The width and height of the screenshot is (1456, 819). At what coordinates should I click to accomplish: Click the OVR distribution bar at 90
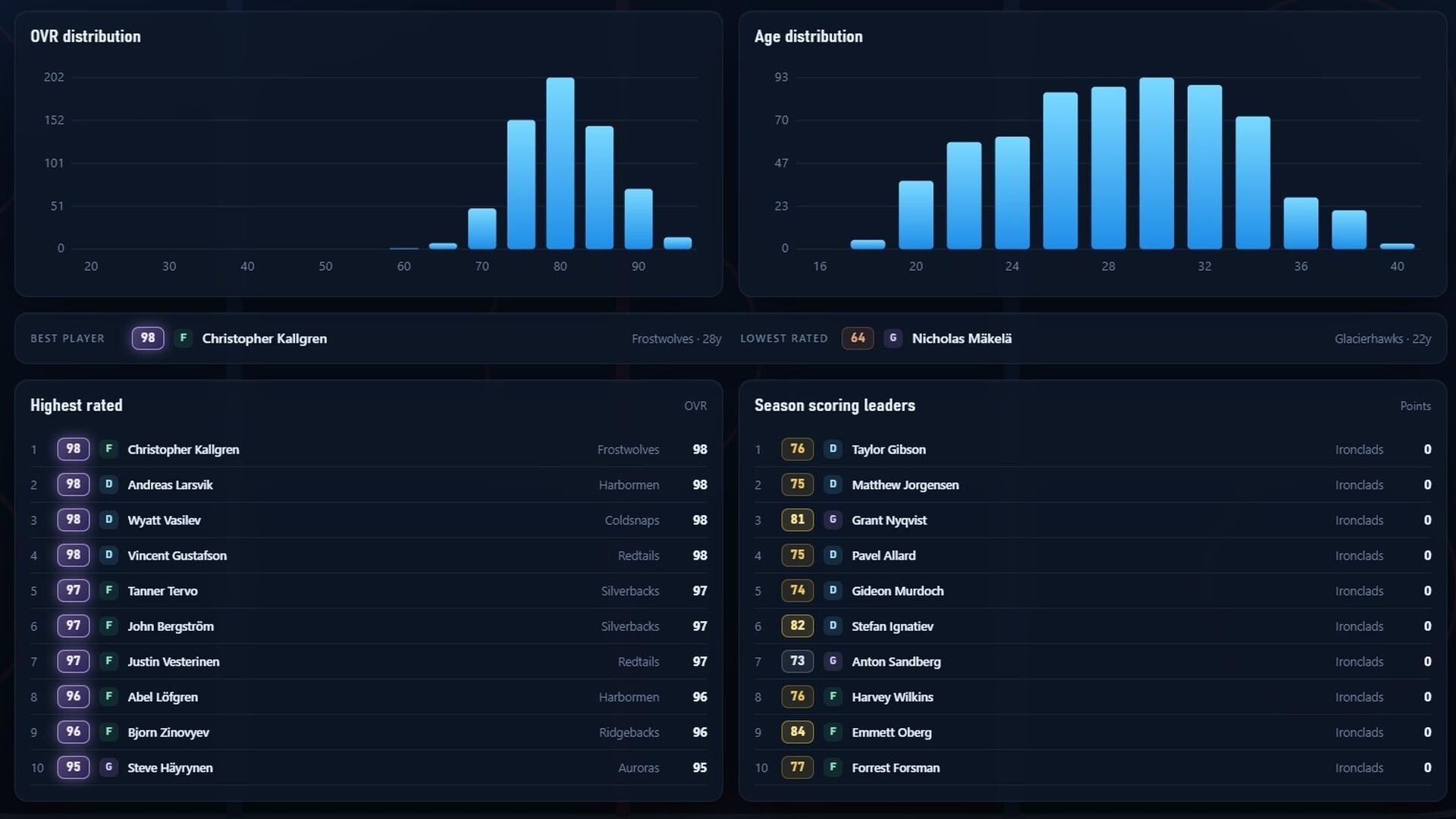[x=639, y=219]
